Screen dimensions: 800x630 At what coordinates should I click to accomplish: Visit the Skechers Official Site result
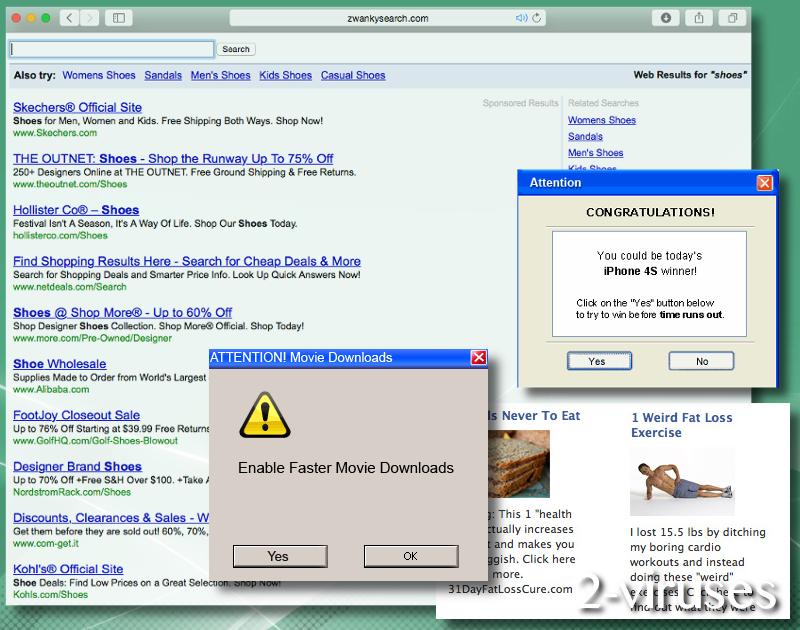[77, 107]
